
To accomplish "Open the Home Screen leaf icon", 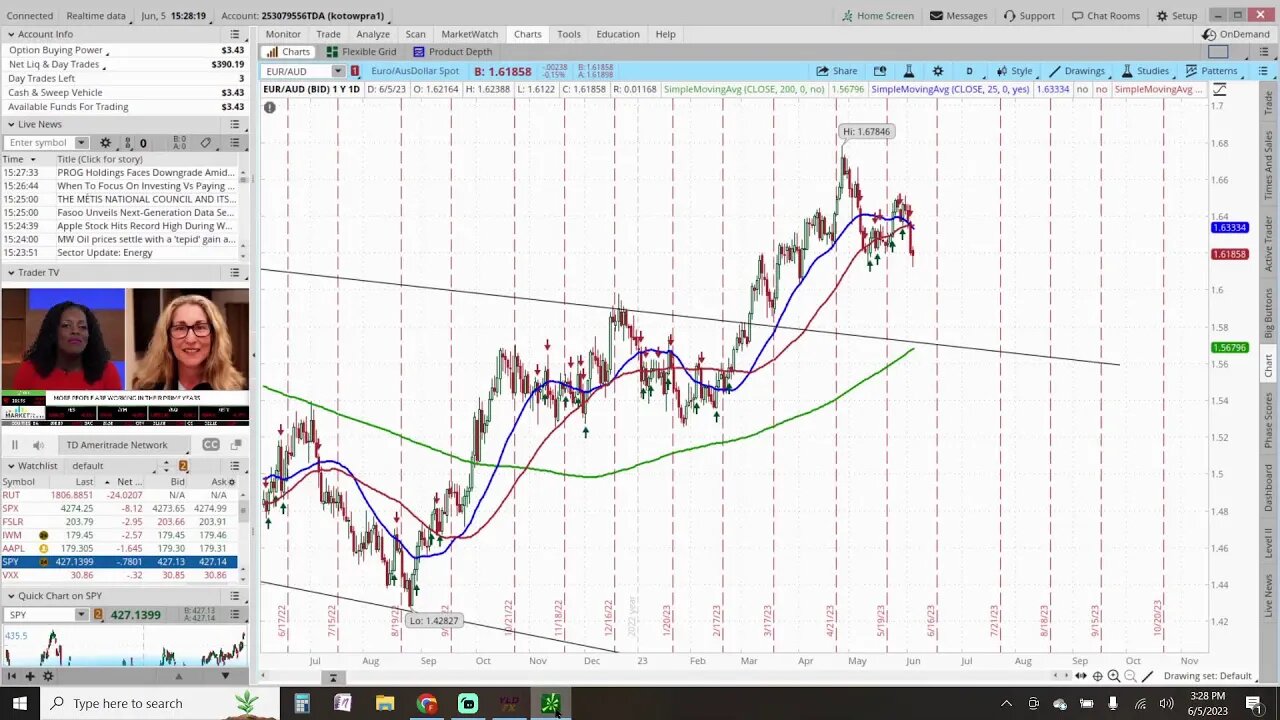I will pyautogui.click(x=847, y=16).
